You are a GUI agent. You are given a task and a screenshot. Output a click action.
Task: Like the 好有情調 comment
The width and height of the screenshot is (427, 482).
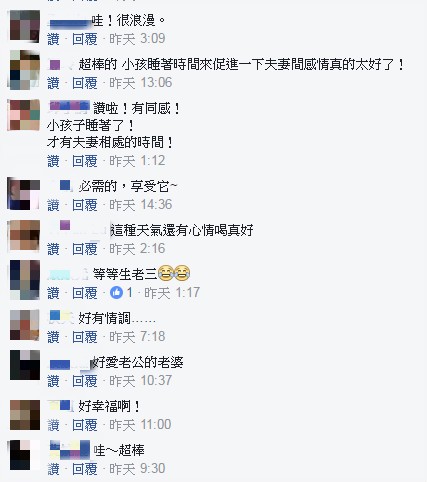(53, 337)
